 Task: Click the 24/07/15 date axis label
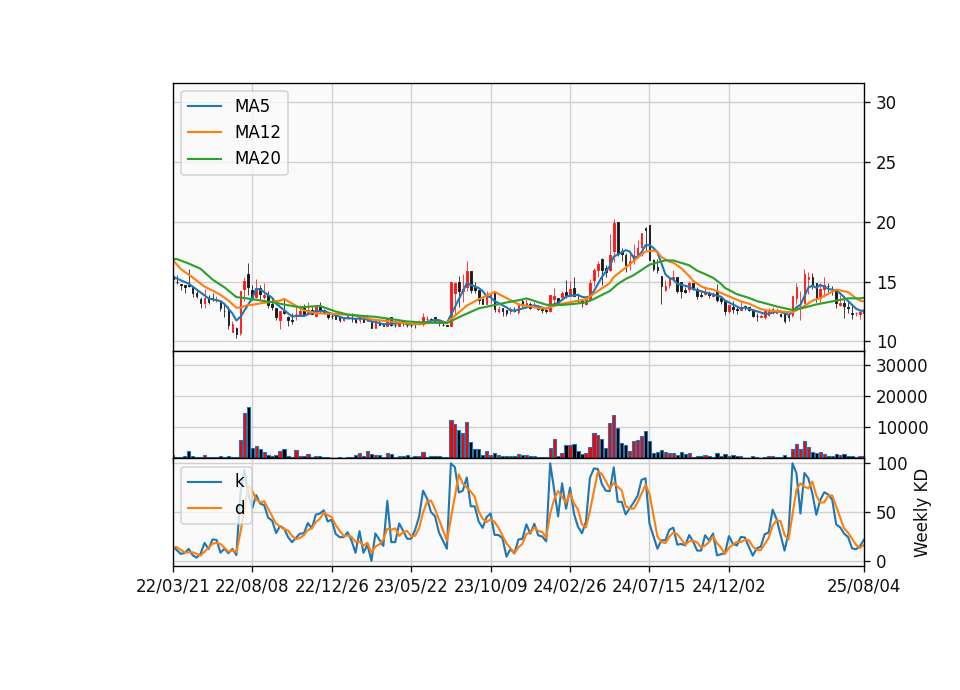(x=649, y=587)
